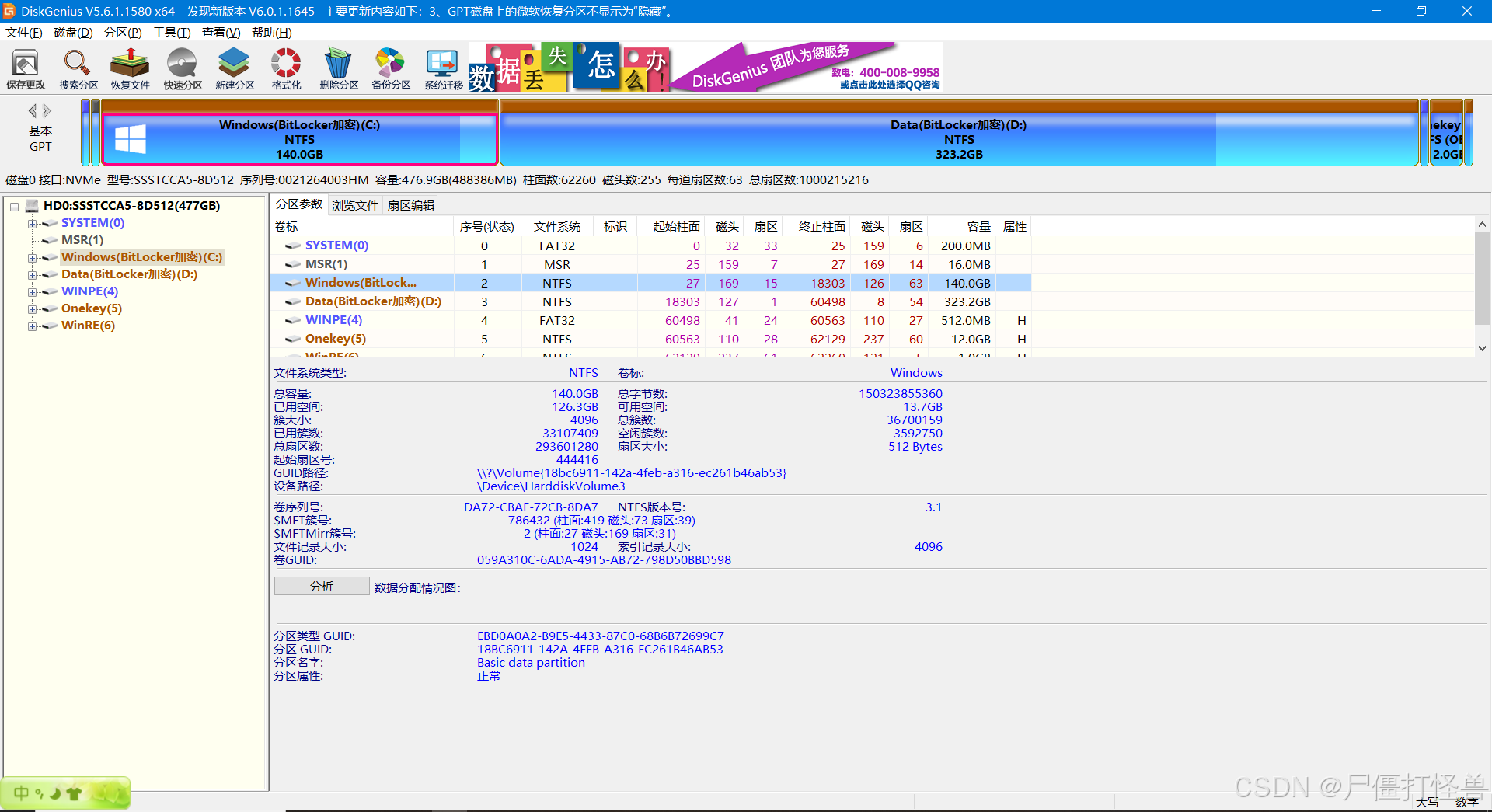1492x812 pixels.
Task: Open the 工具(T) menu
Action: [x=172, y=33]
